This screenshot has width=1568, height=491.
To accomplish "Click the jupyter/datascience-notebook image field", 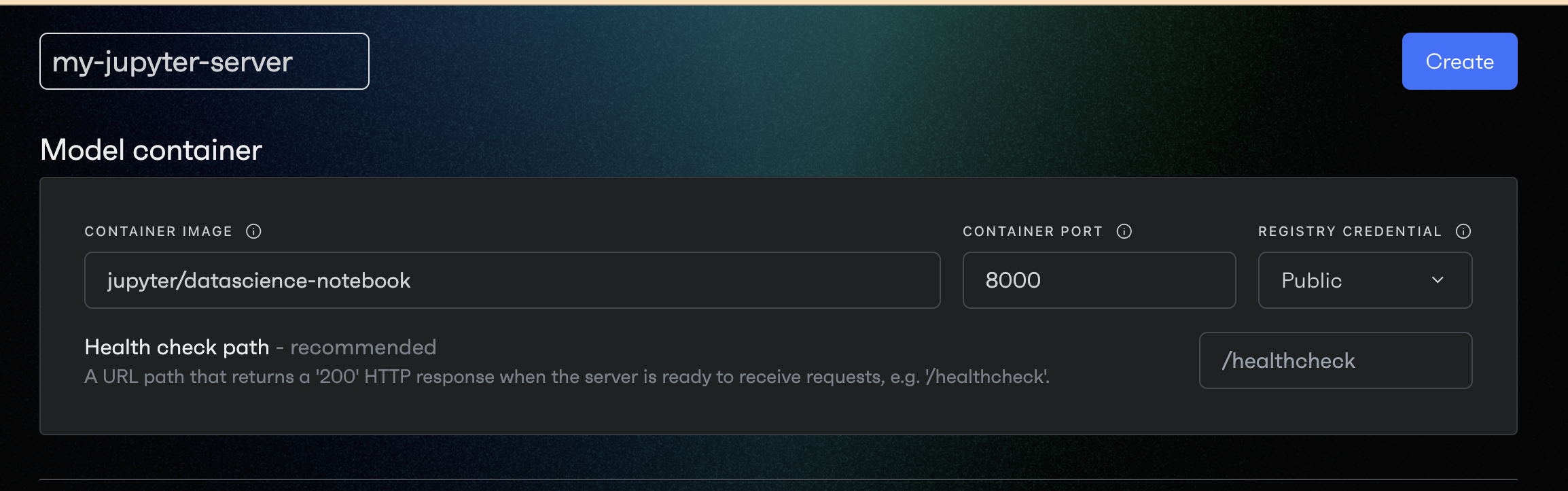I will point(512,280).
